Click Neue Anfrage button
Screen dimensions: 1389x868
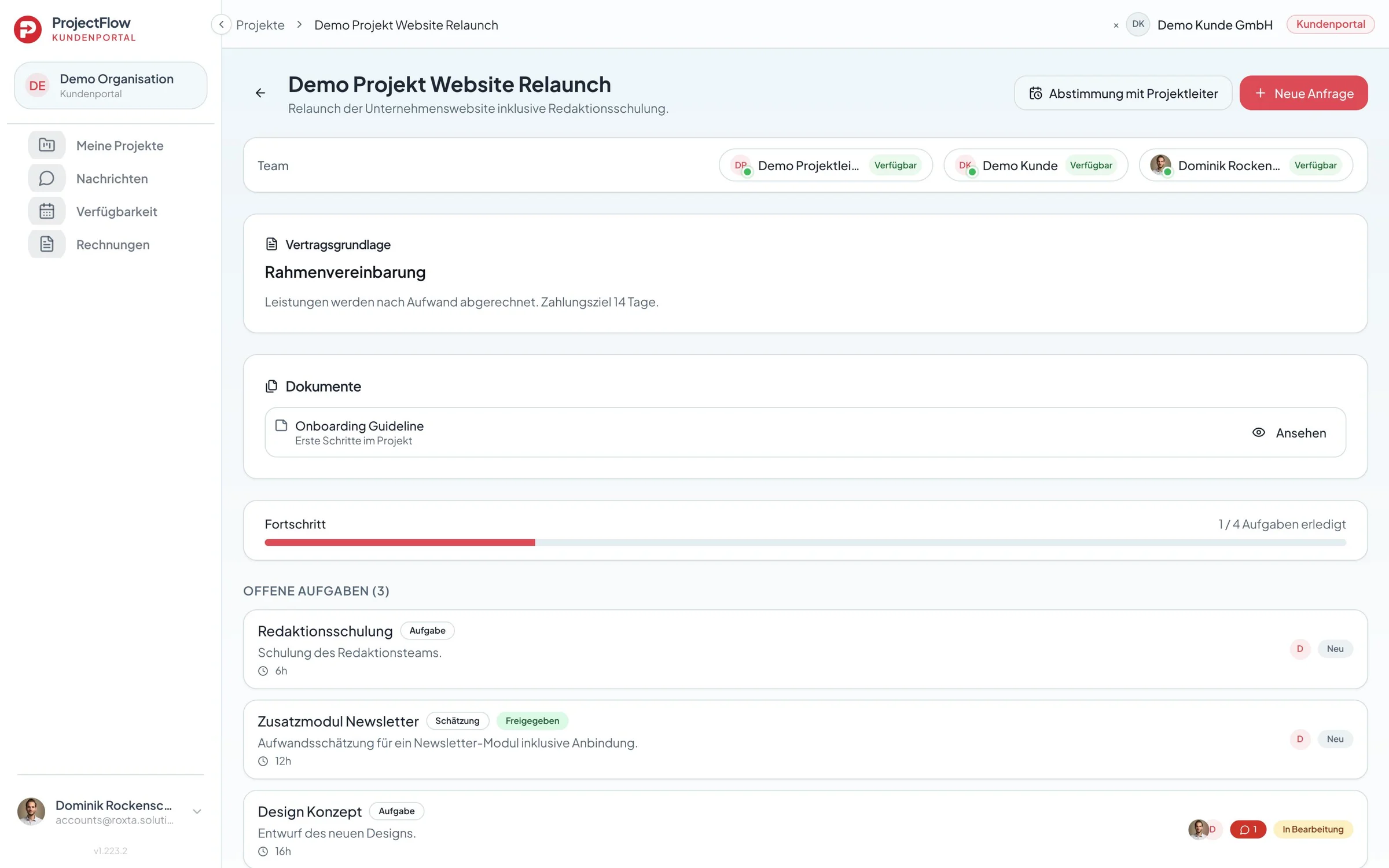(x=1303, y=93)
